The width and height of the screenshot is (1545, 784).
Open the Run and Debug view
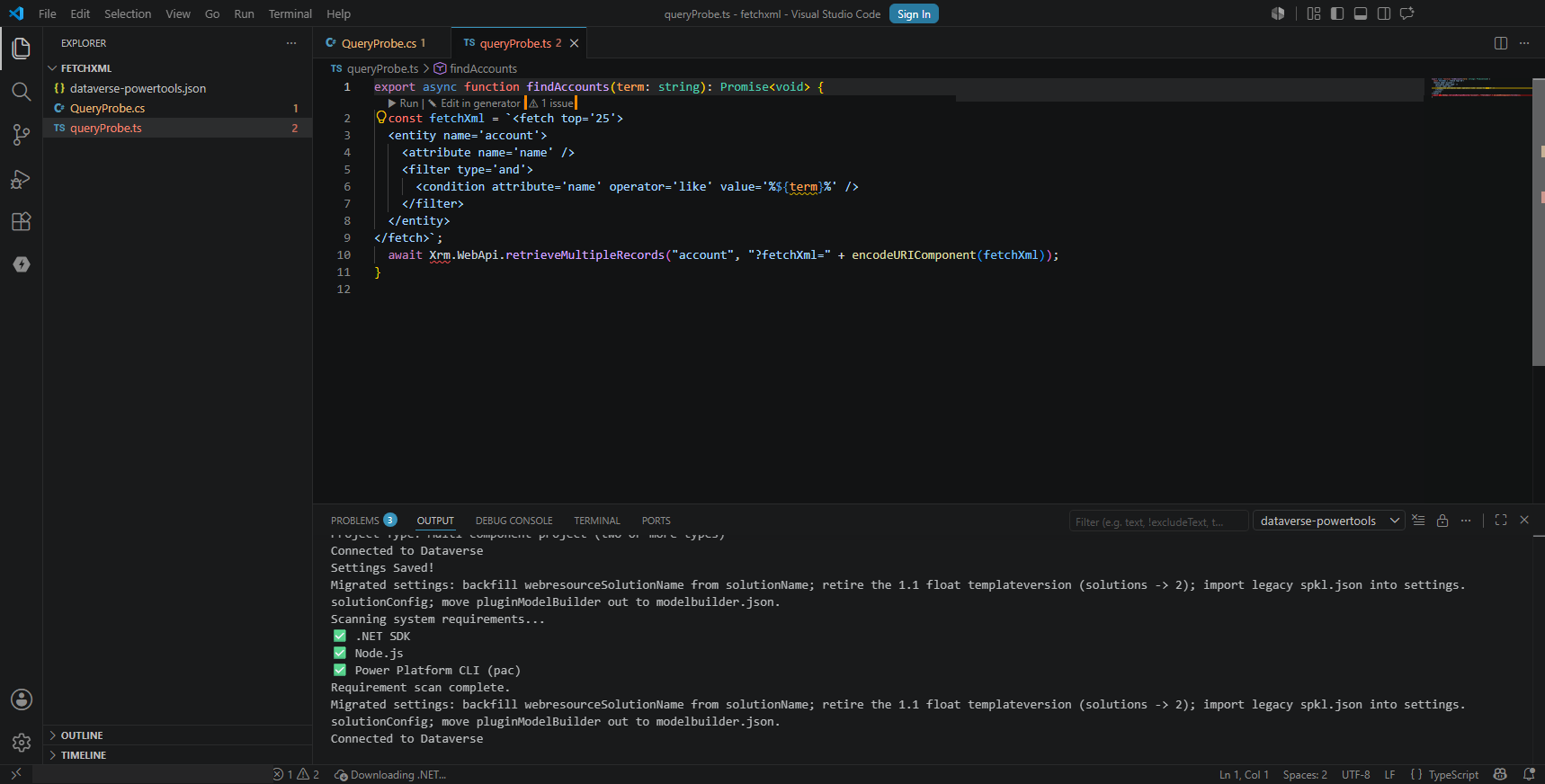[22, 179]
